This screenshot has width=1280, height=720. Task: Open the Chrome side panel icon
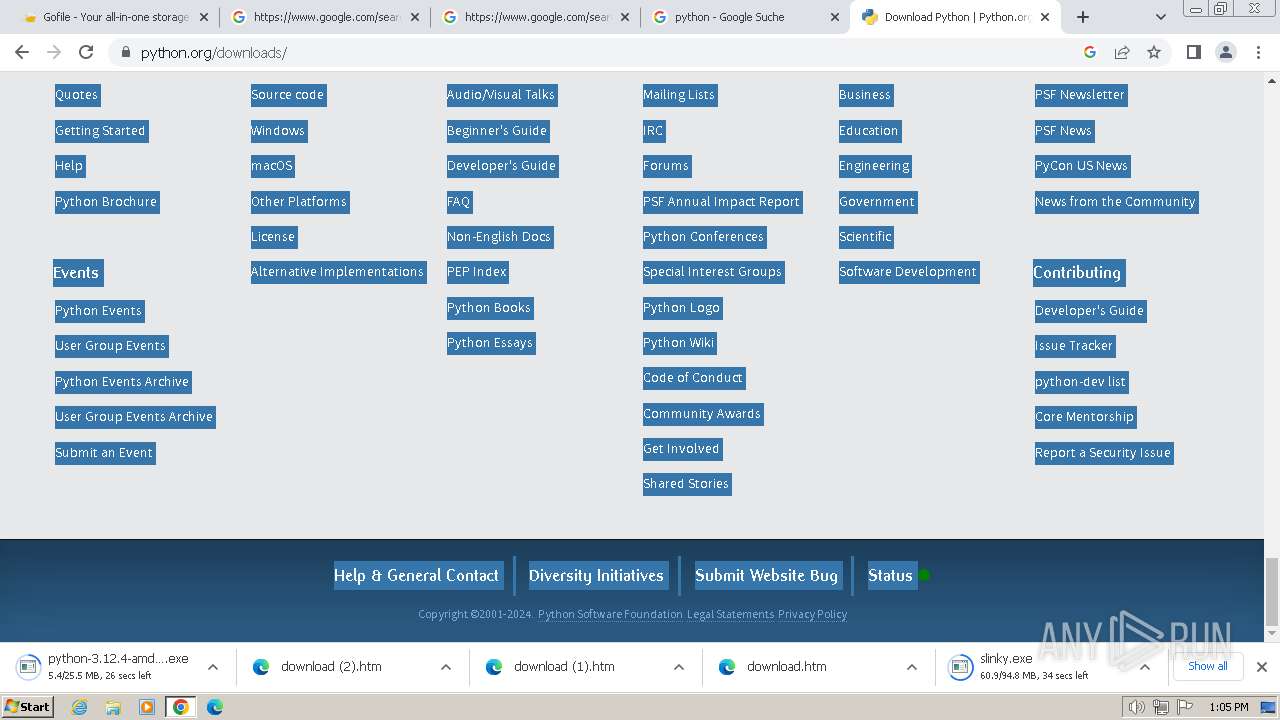click(1193, 52)
